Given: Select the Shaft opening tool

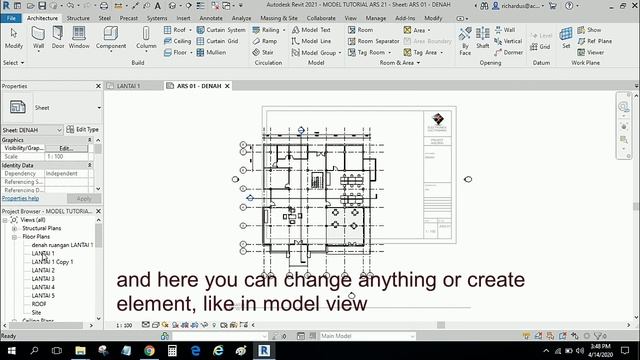Looking at the screenshot, I should pos(482,38).
